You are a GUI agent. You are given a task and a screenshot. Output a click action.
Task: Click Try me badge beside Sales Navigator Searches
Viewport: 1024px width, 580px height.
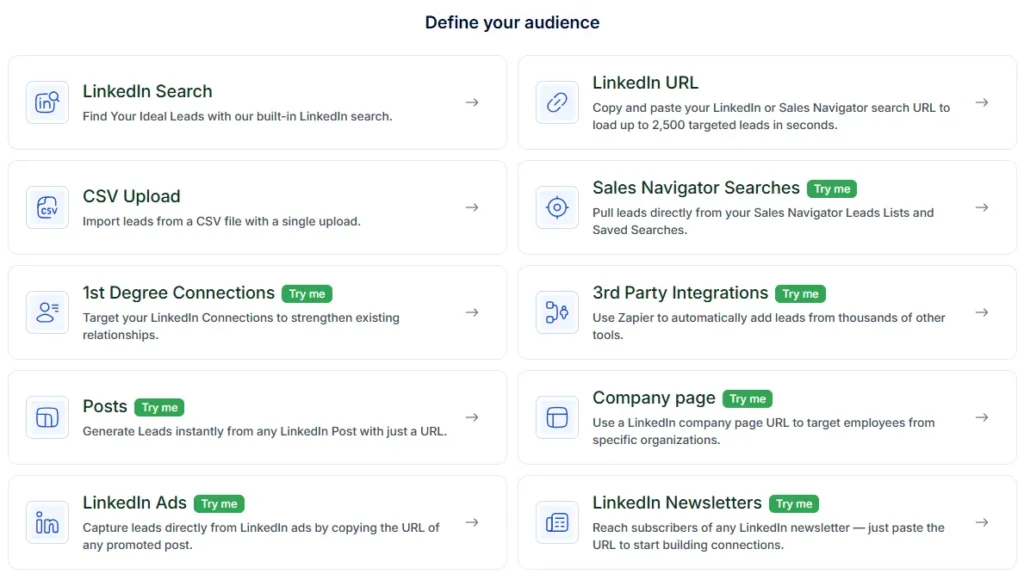click(831, 189)
